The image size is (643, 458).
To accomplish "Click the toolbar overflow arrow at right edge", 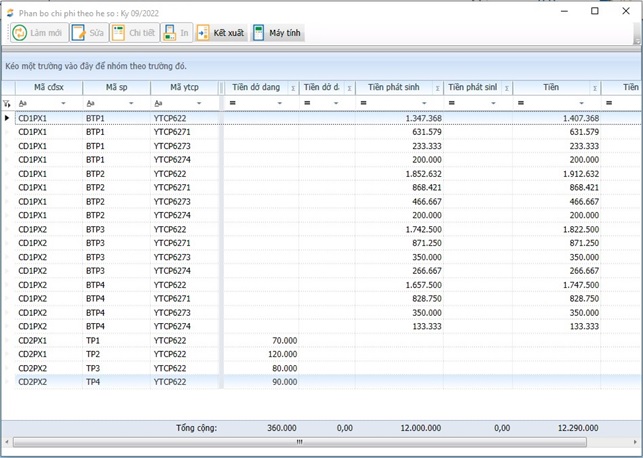I will (x=637, y=40).
